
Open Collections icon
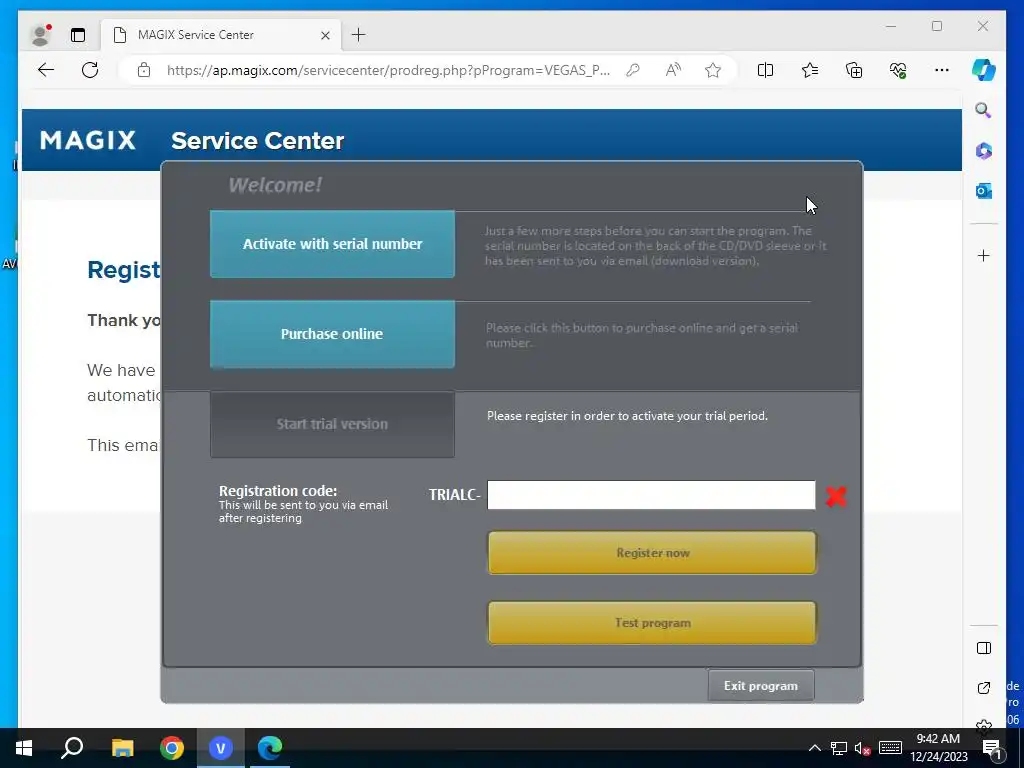854,70
